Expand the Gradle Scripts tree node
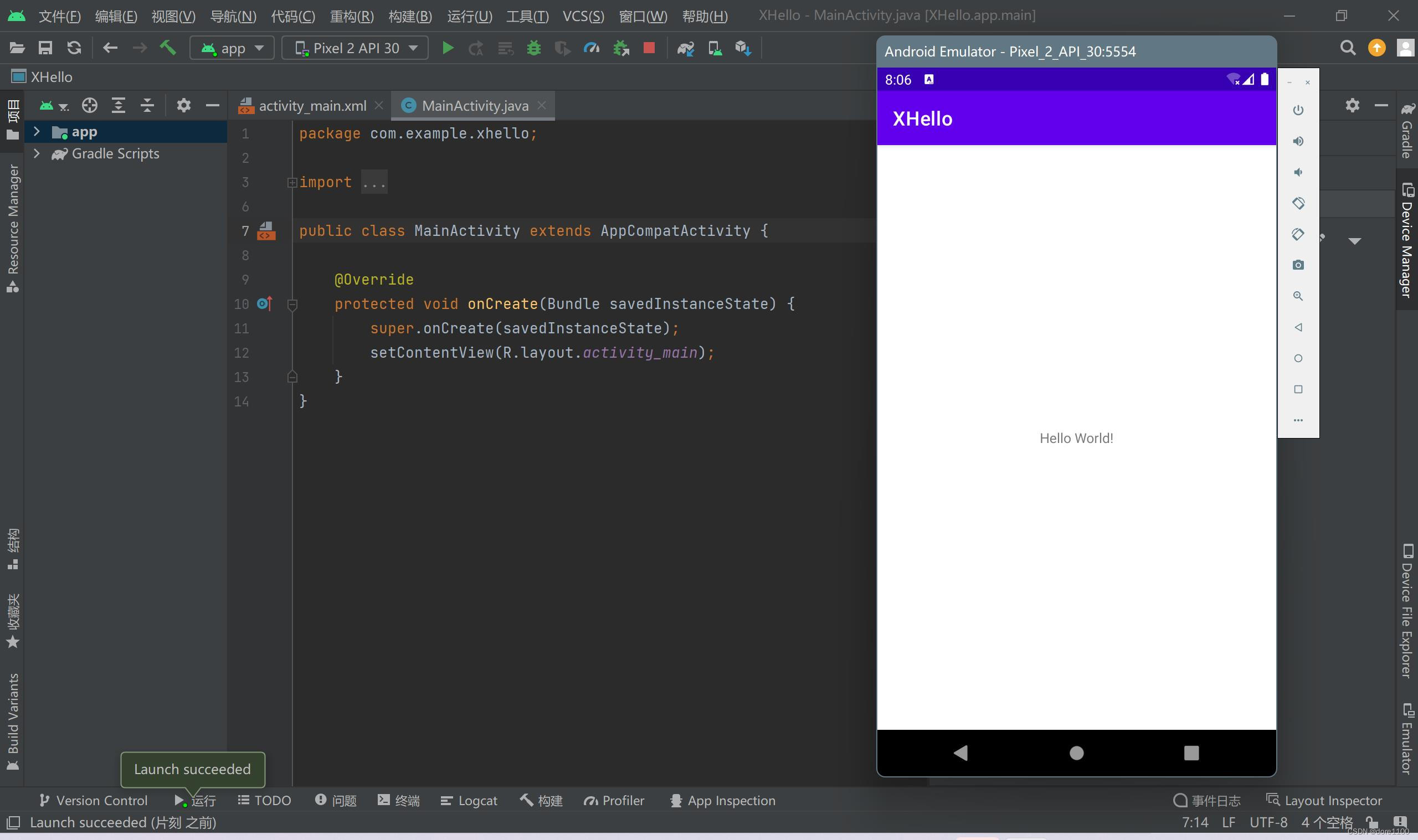Image resolution: width=1418 pixels, height=840 pixels. point(37,153)
